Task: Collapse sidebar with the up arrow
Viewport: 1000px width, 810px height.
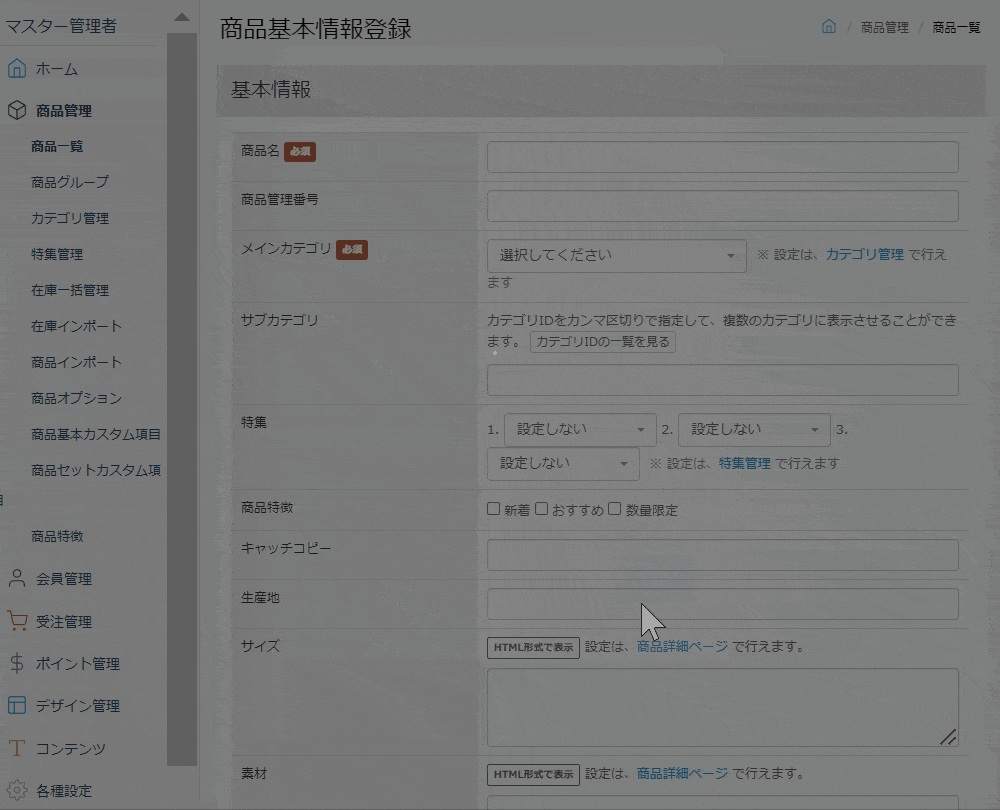Action: tap(182, 17)
